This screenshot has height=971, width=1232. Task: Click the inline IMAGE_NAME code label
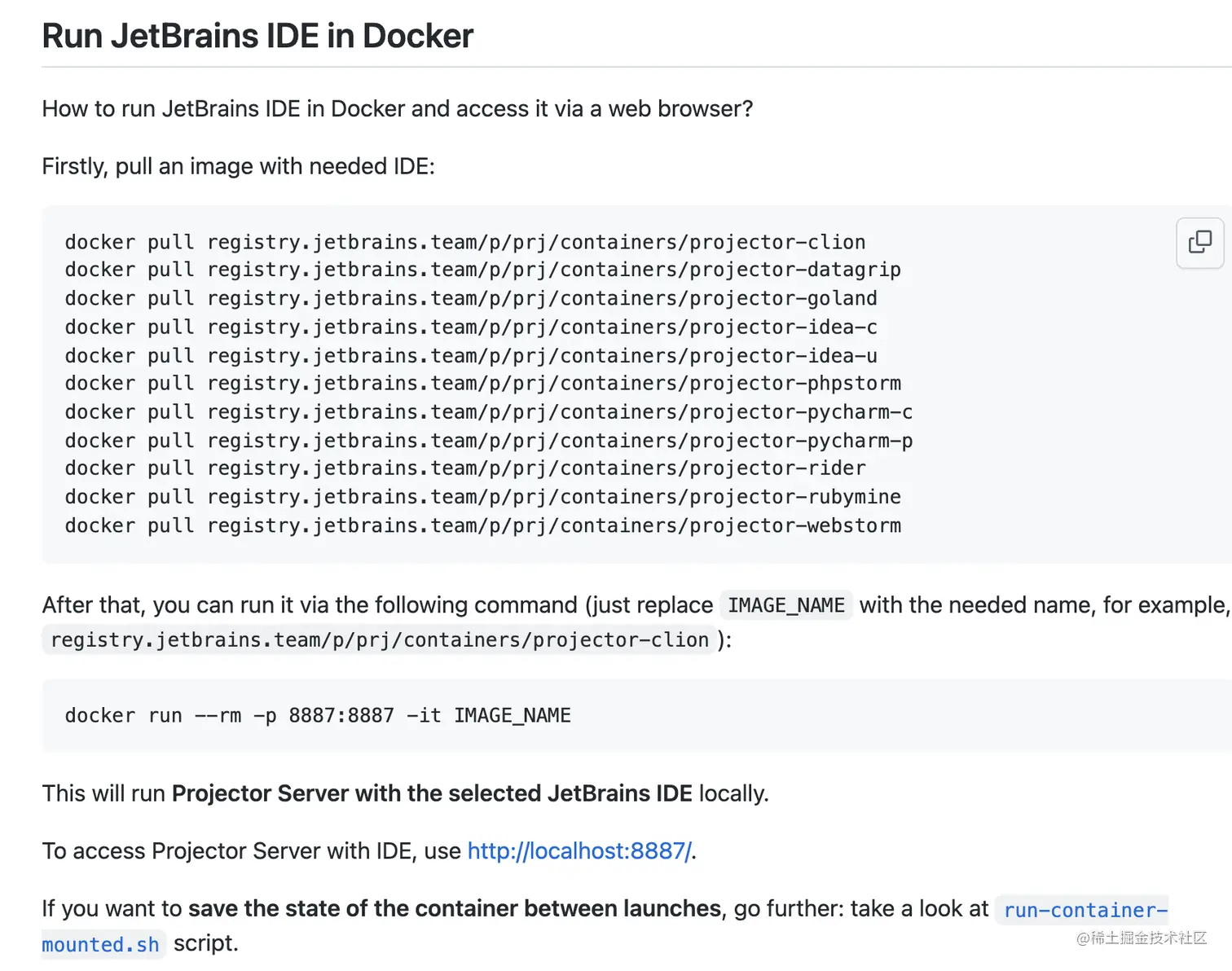[785, 605]
